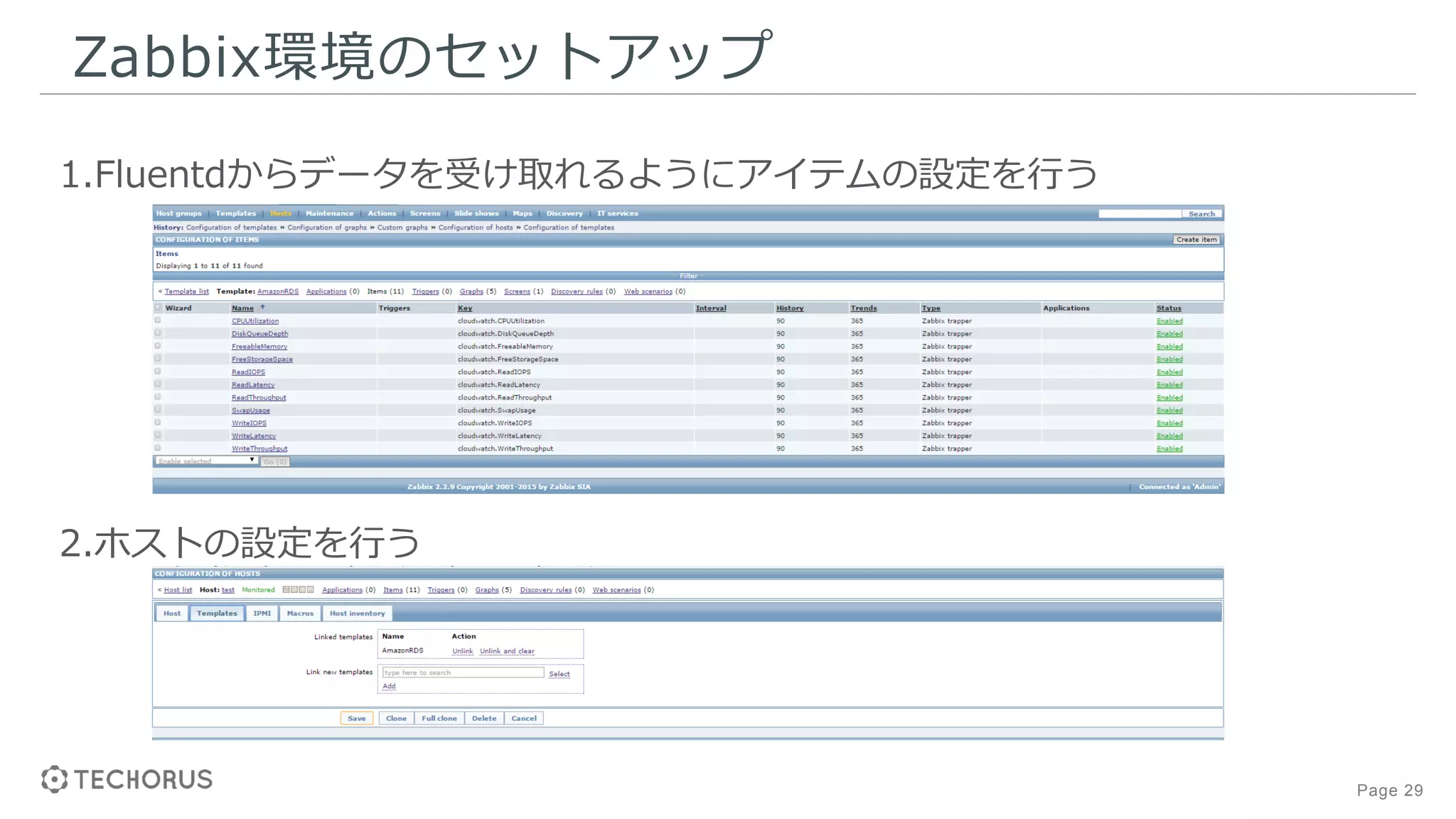Open the host test link
Screen dimensions: 1456x819
pyautogui.click(x=228, y=590)
